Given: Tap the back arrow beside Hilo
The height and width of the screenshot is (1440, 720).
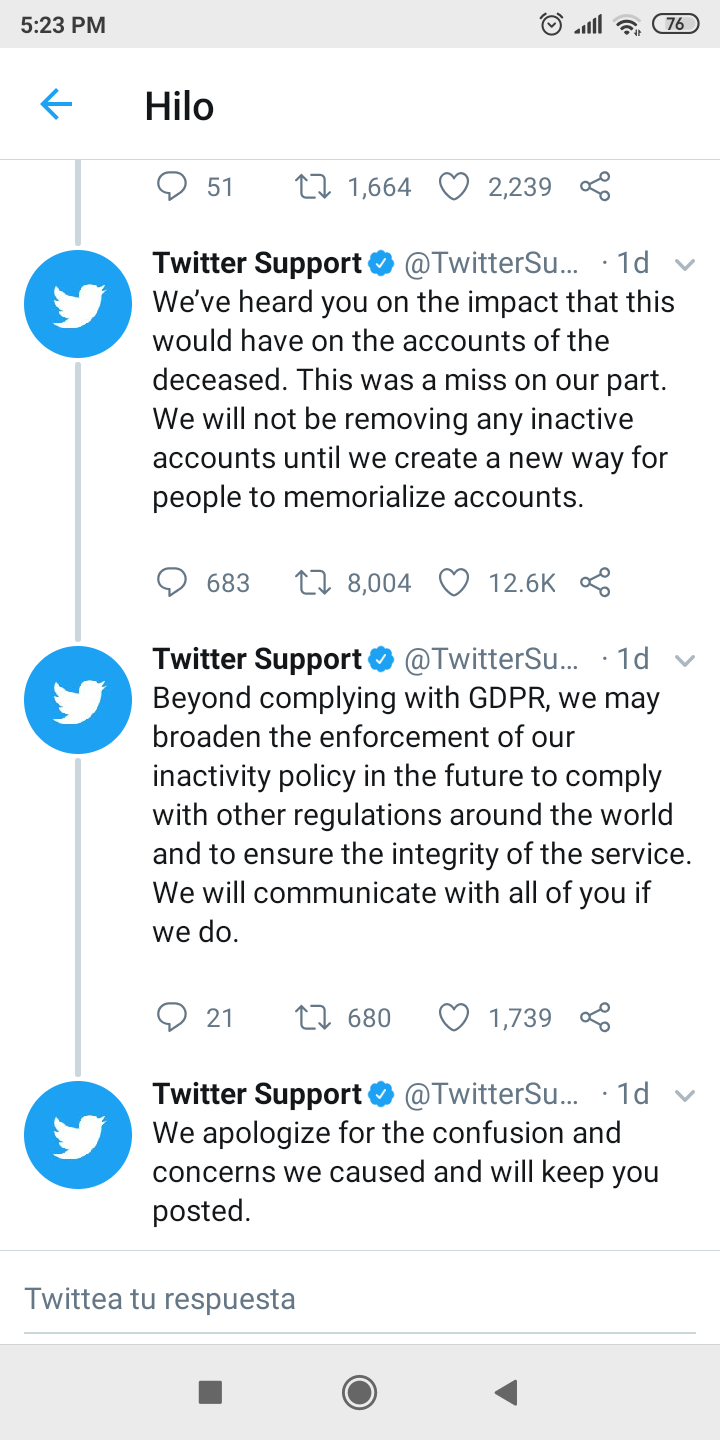Looking at the screenshot, I should coord(56,104).
